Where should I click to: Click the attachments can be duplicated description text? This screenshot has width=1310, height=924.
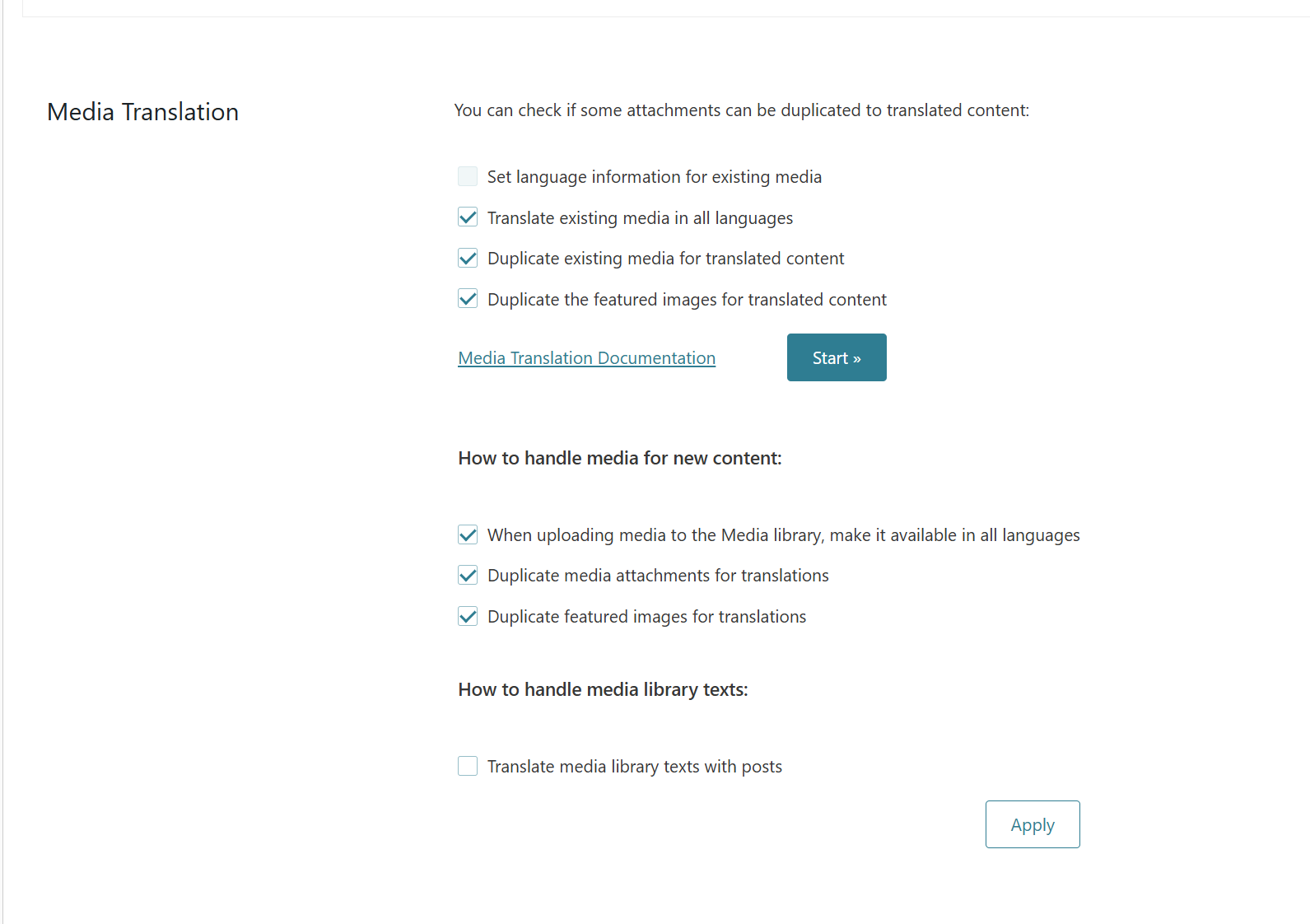click(x=742, y=110)
